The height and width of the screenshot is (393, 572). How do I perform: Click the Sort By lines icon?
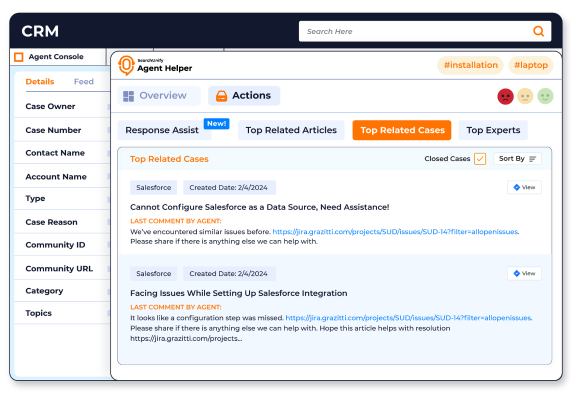coord(533,159)
